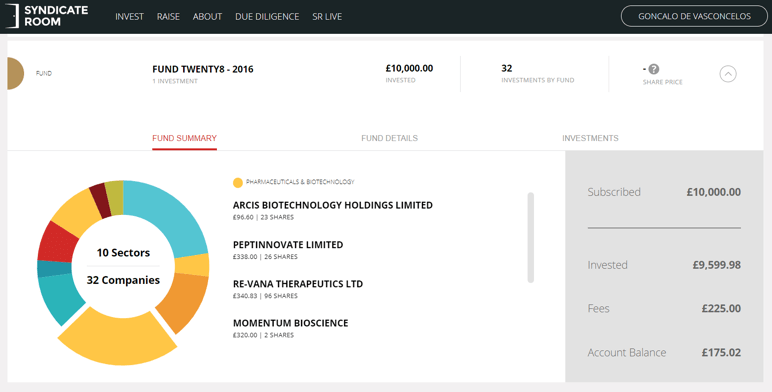Open Momentum Bioscience holding

click(x=290, y=324)
